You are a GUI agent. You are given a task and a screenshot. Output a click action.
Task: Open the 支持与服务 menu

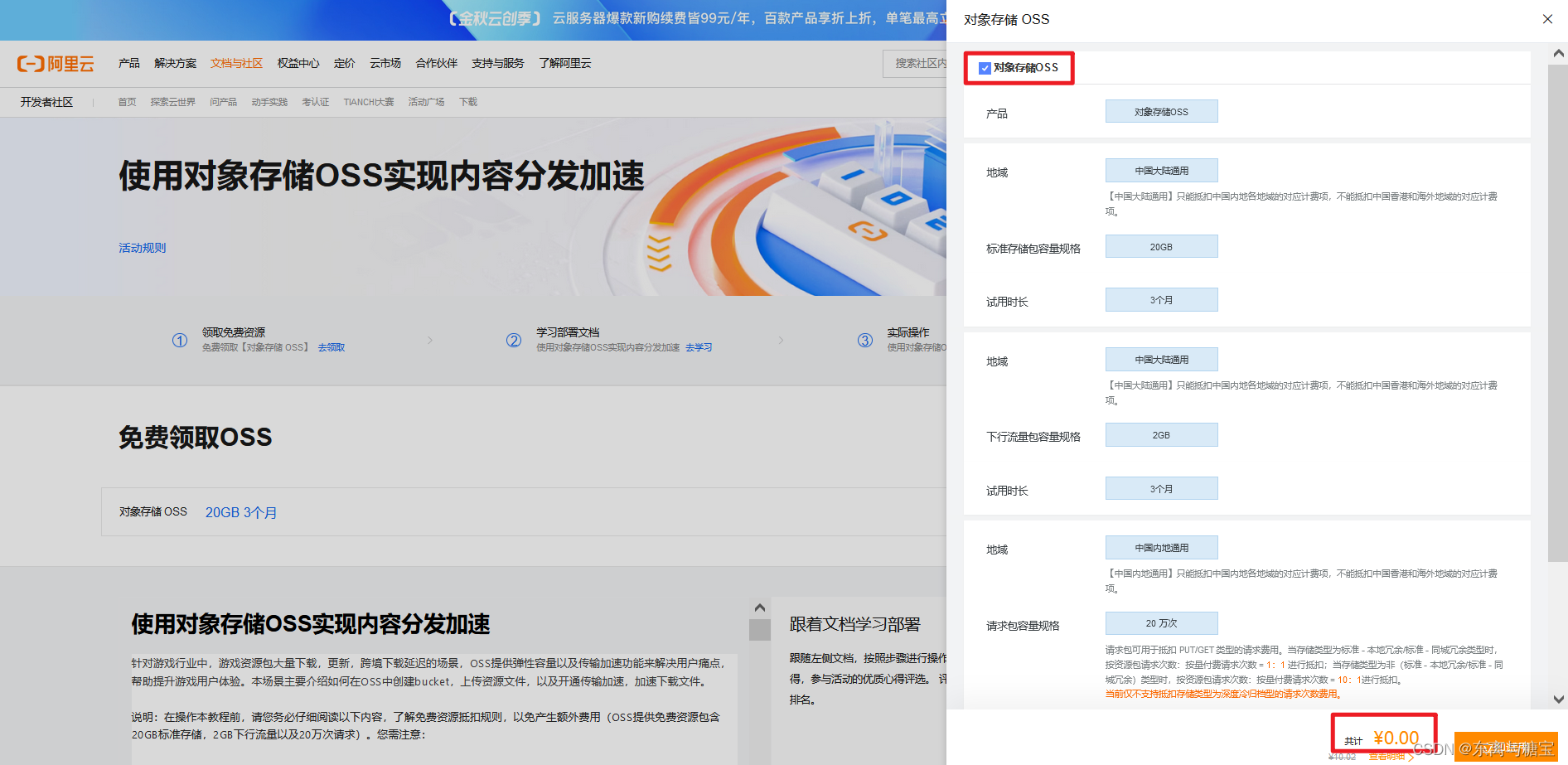point(498,63)
